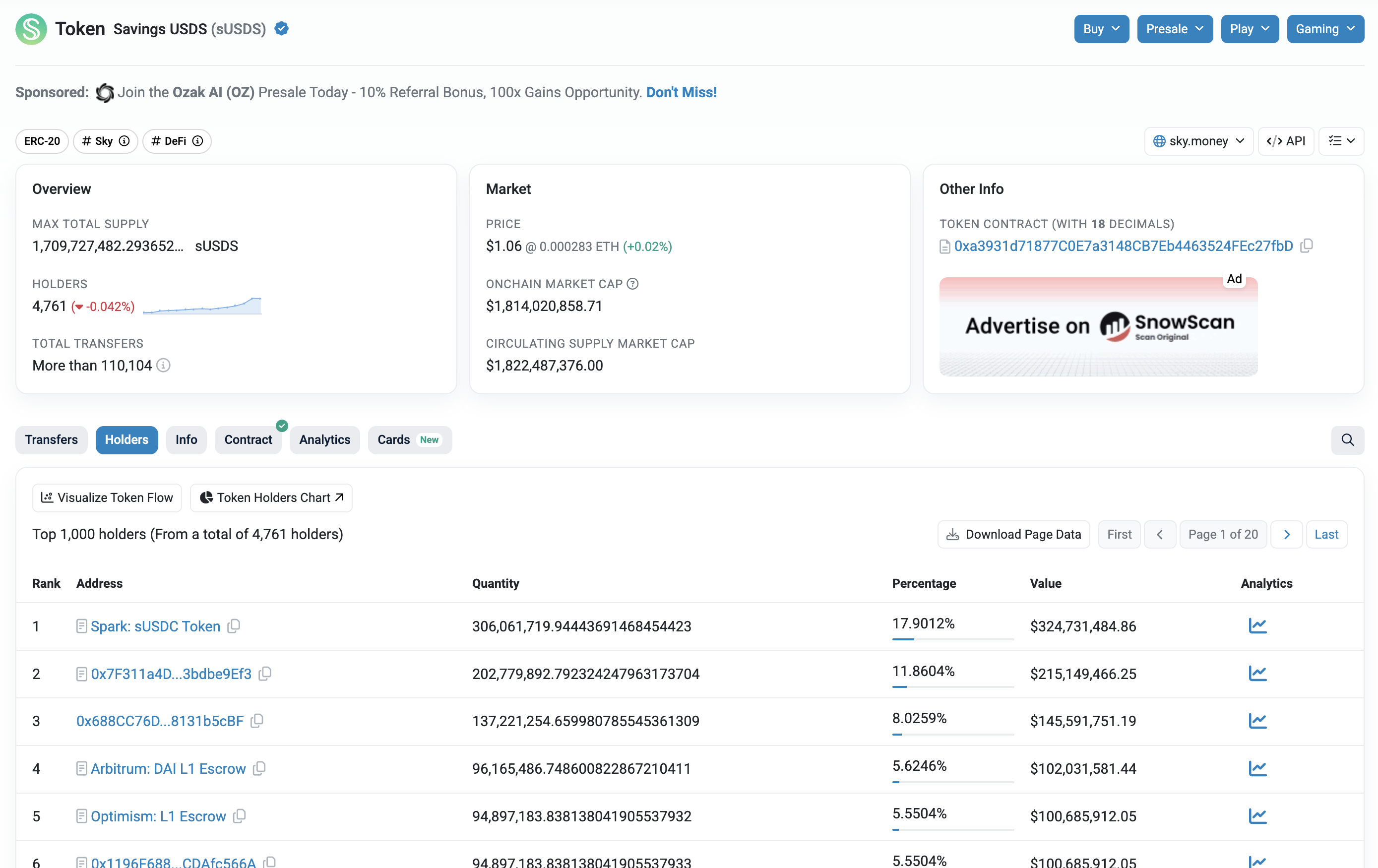Go to next page of holders
This screenshot has width=1378, height=868.
pyautogui.click(x=1286, y=534)
